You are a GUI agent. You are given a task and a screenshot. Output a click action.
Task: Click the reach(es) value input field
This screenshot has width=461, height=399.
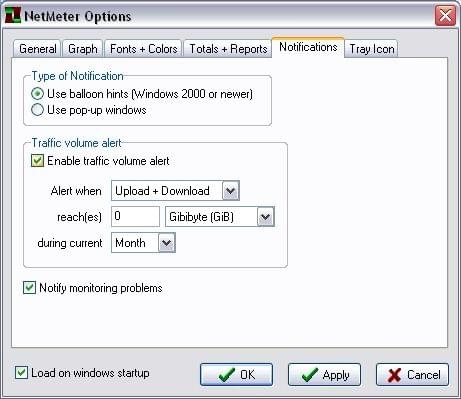click(135, 217)
